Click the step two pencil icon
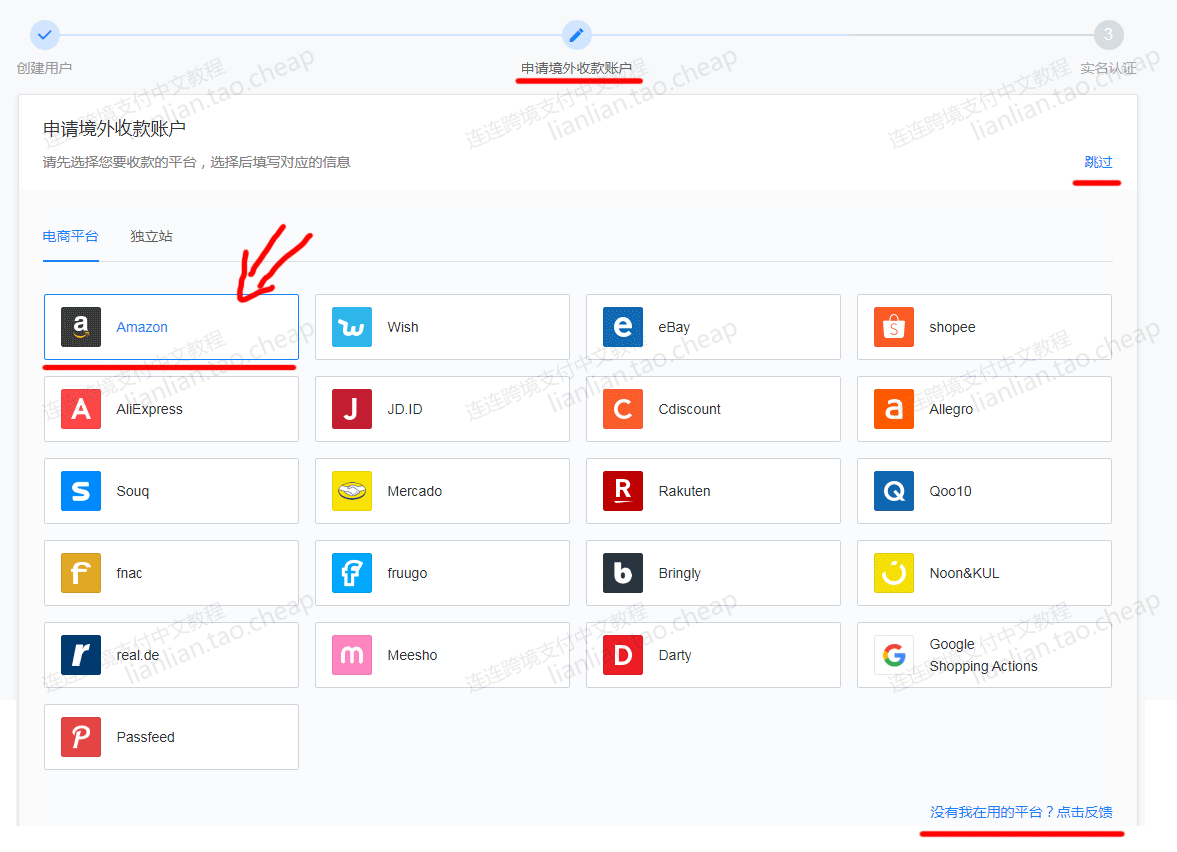Screen dimensions: 1177x852 (576, 35)
